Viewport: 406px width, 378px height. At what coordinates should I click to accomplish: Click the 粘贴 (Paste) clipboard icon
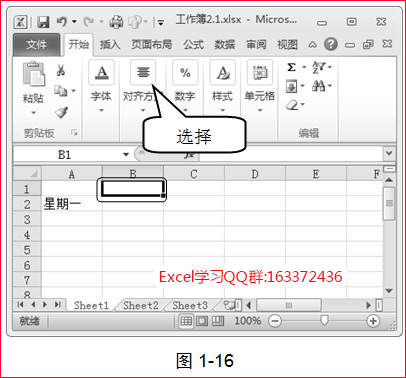coord(33,74)
